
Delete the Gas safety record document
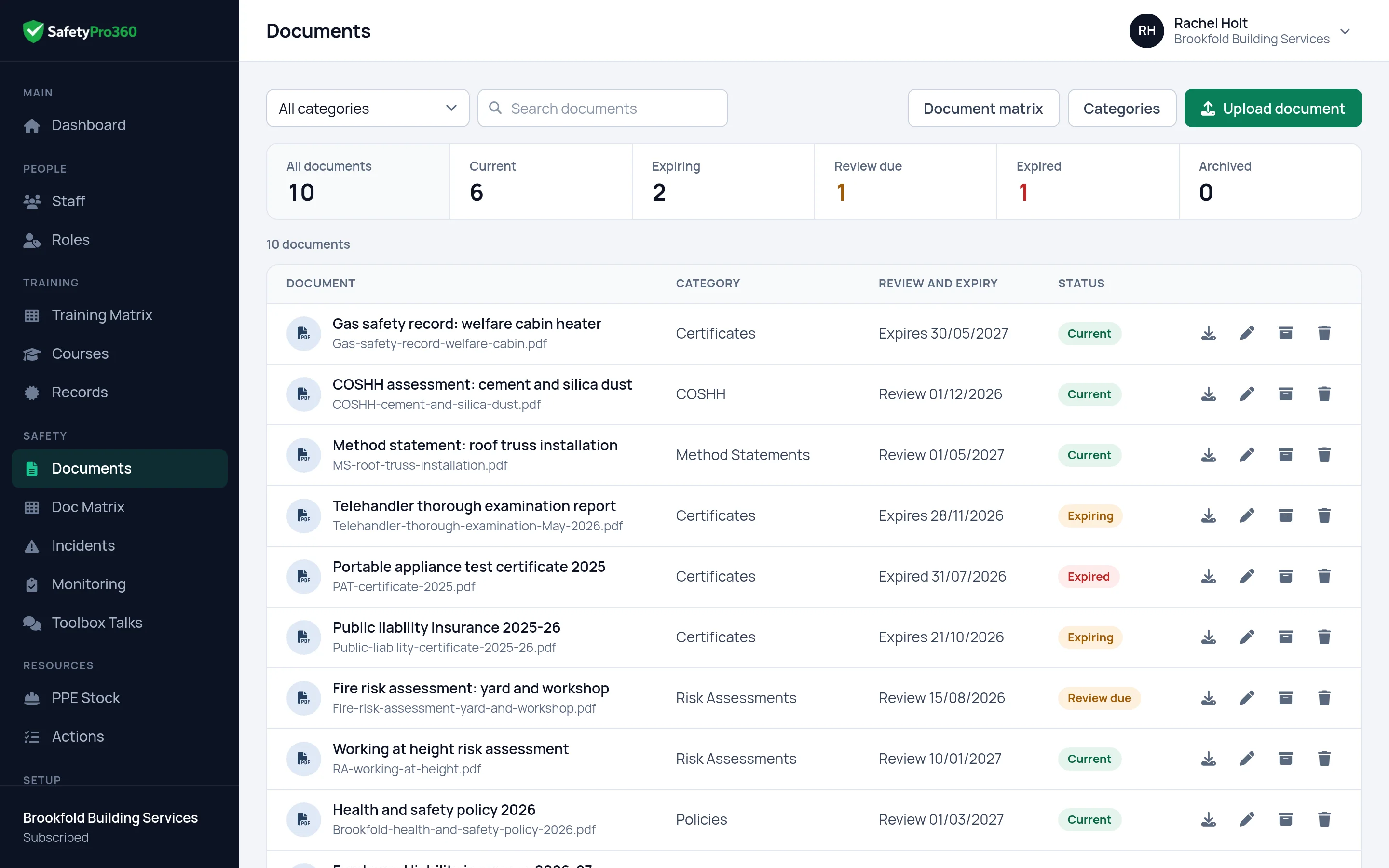coord(1323,334)
